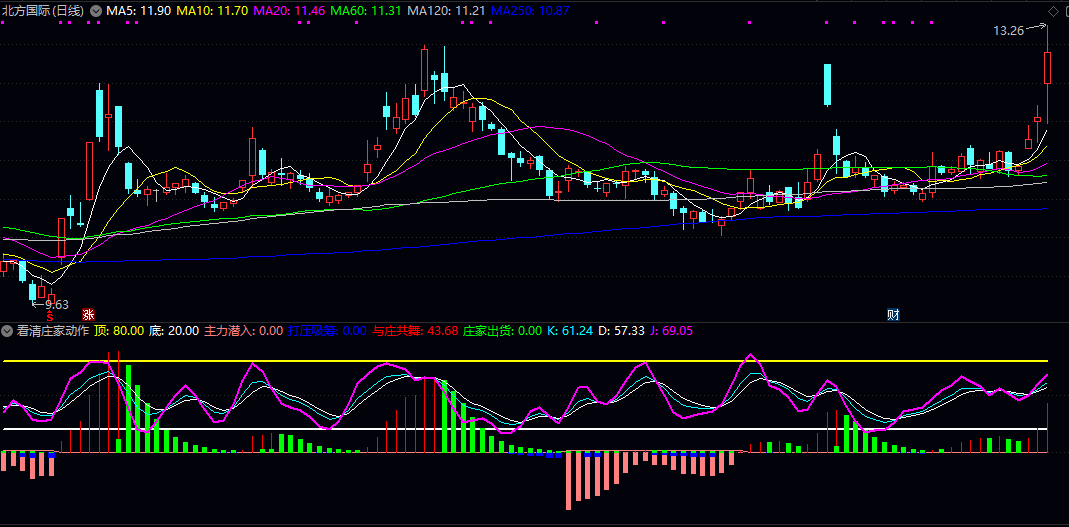Screen dimensions: 1069x527
Task: Select the MA10: 11.70 label
Action: tap(212, 11)
